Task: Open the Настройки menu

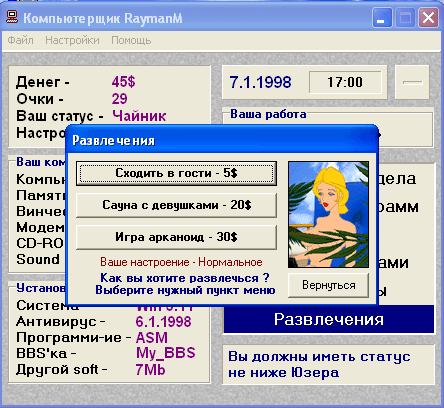Action: pyautogui.click(x=72, y=40)
